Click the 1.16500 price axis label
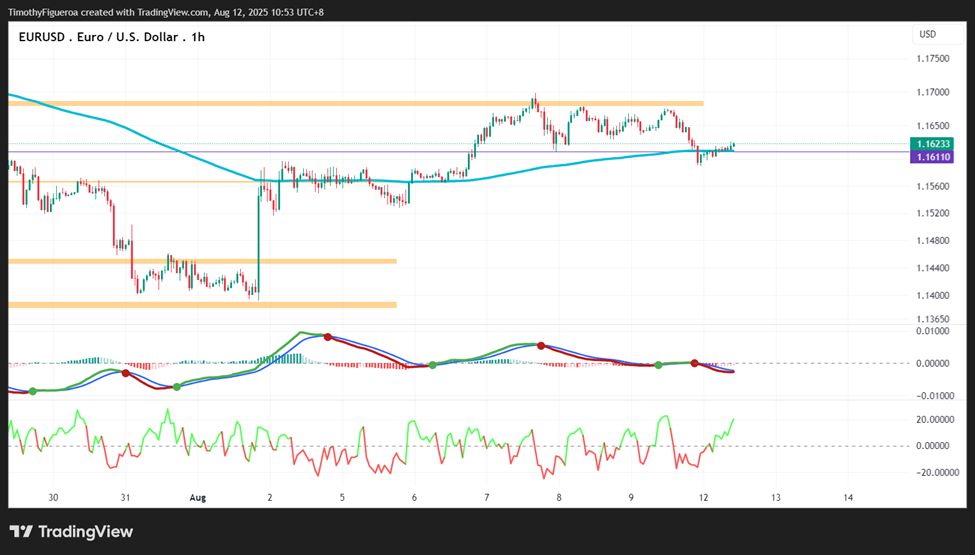Screen dimensions: 975x555 click(x=933, y=126)
